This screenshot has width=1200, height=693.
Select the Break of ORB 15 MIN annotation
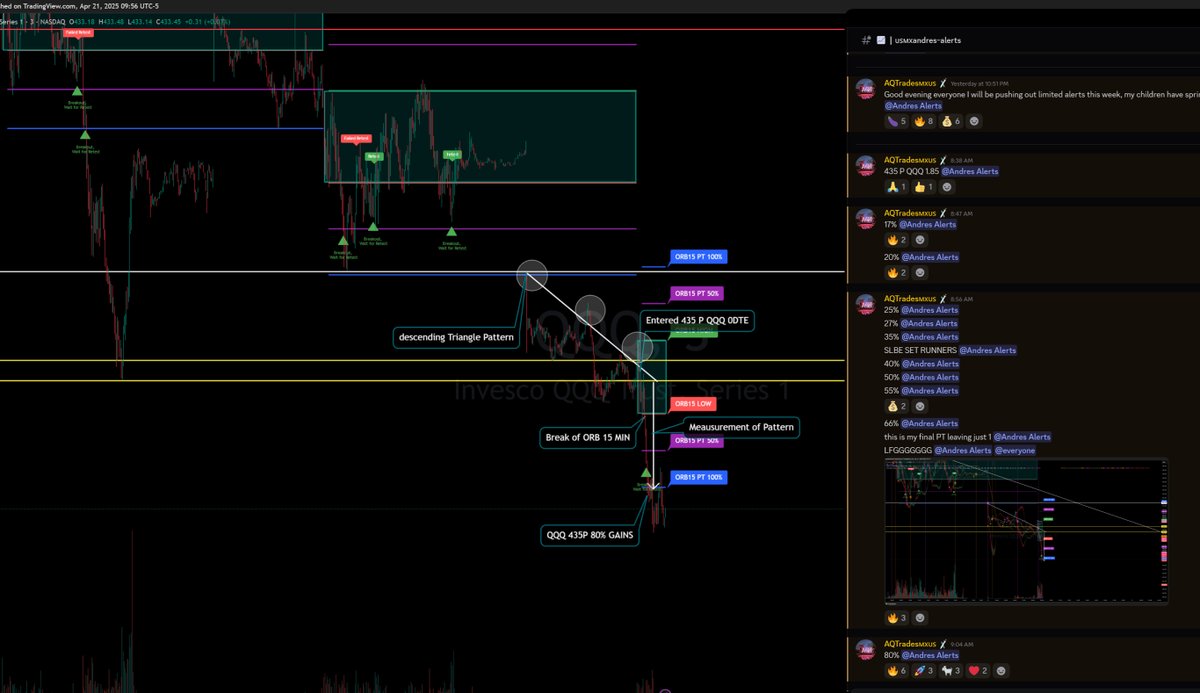[589, 437]
